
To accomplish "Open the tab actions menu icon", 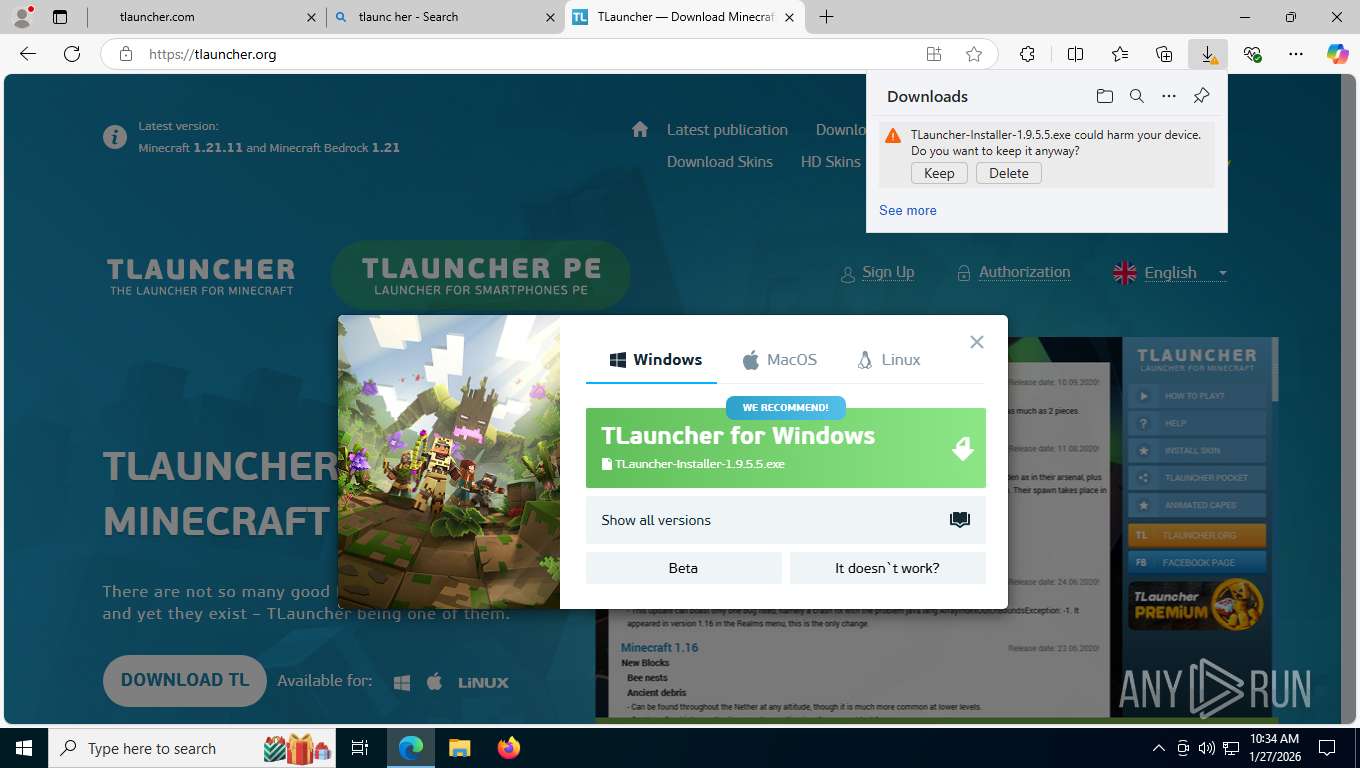I will pyautogui.click(x=60, y=17).
